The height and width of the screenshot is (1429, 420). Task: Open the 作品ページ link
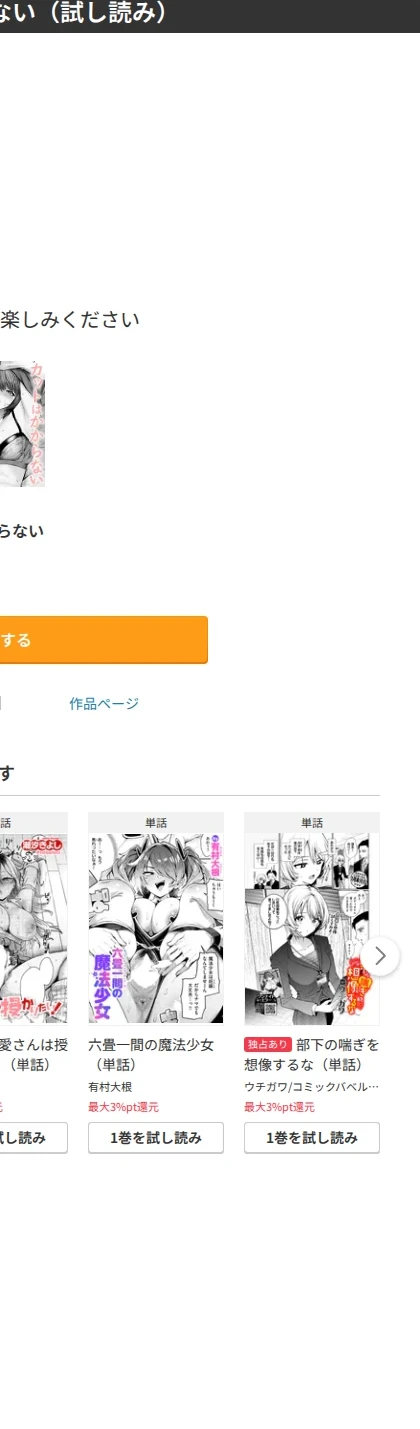click(x=104, y=704)
